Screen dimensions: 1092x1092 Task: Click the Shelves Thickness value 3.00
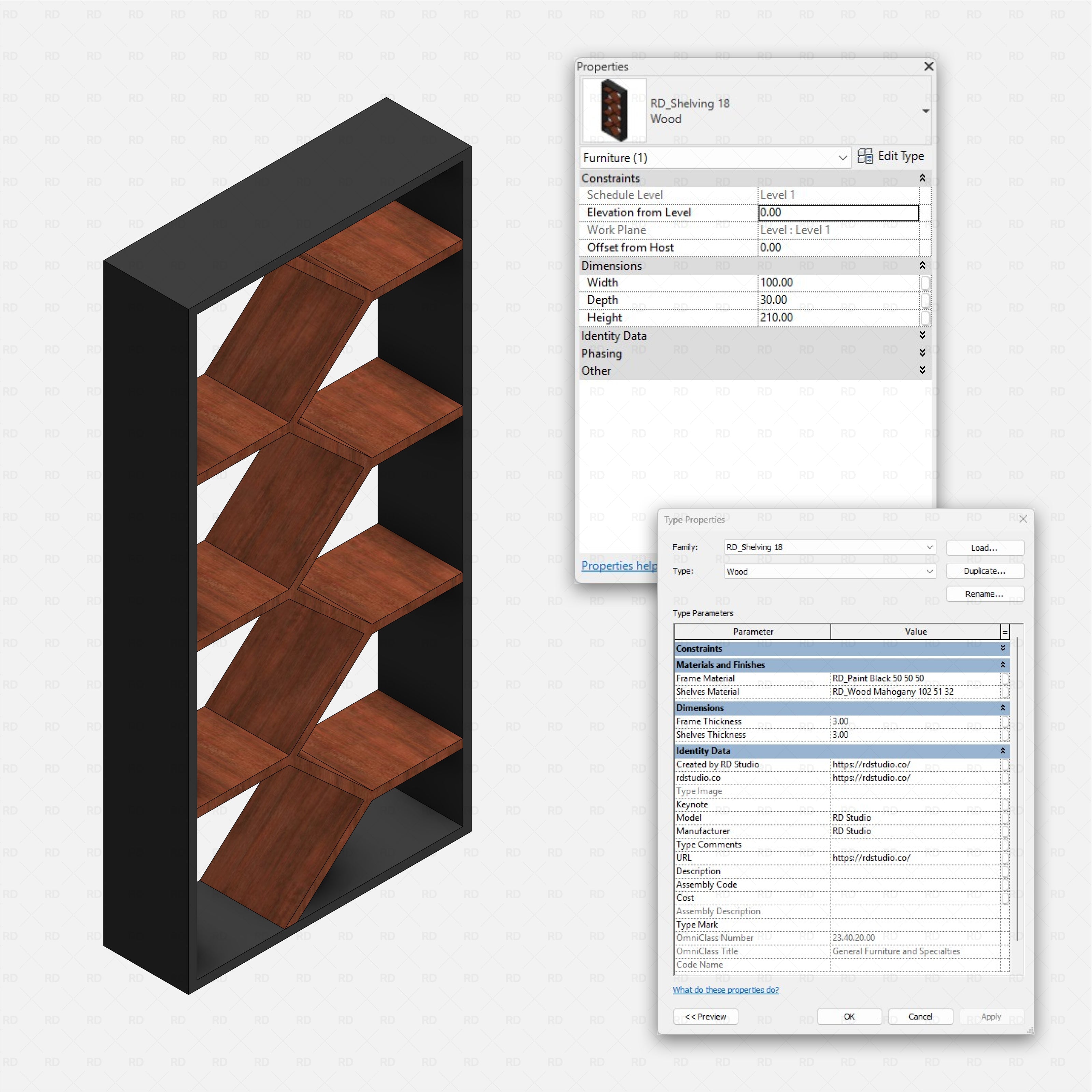point(915,735)
